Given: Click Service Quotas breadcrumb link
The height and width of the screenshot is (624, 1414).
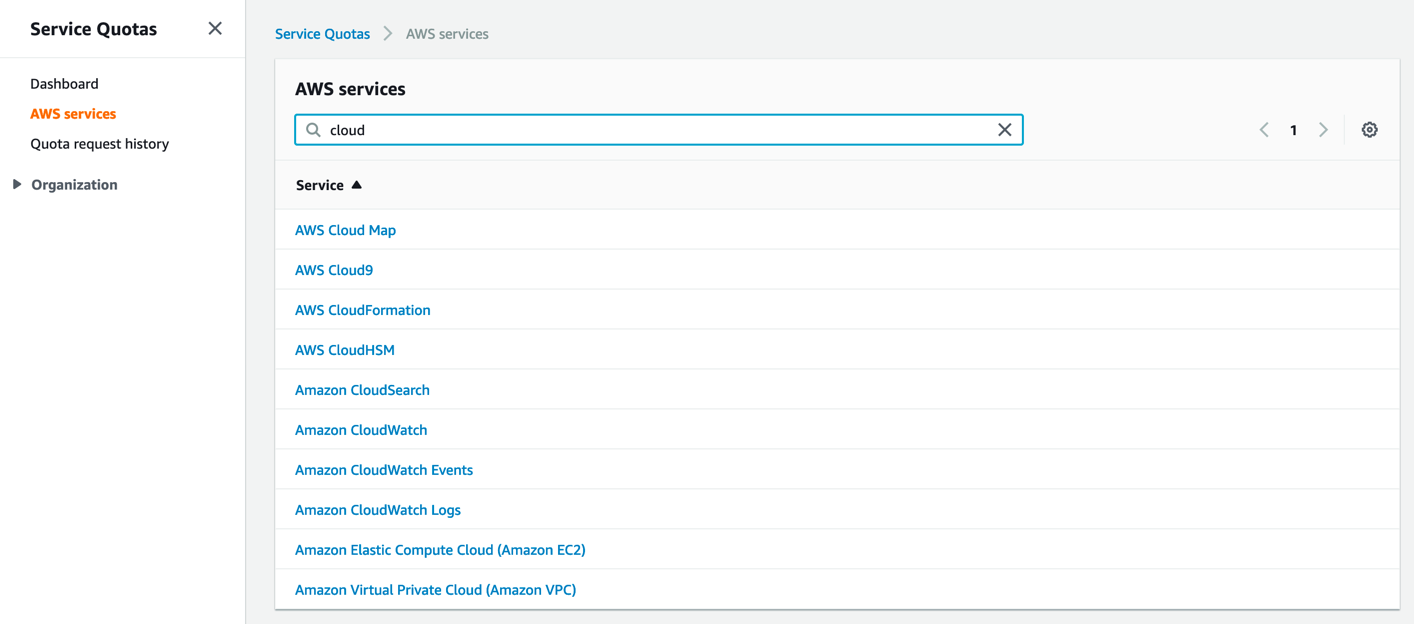Looking at the screenshot, I should pos(322,34).
